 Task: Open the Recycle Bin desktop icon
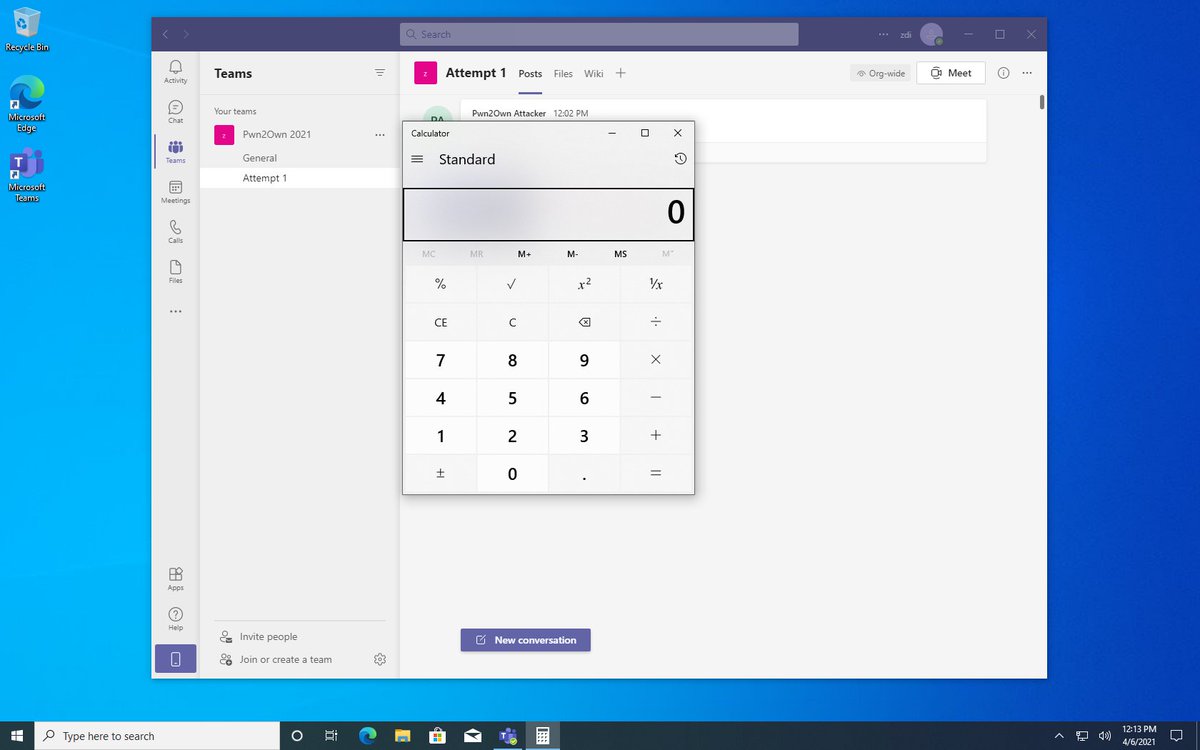[27, 29]
